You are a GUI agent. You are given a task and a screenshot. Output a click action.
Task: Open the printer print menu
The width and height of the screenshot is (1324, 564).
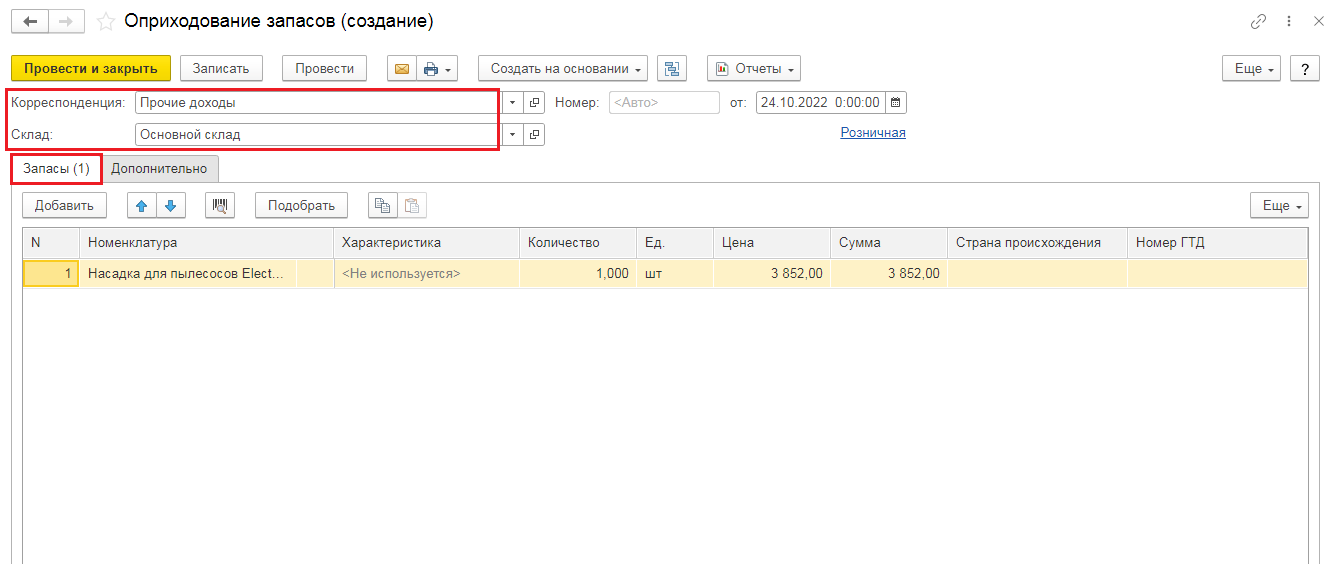click(x=438, y=69)
